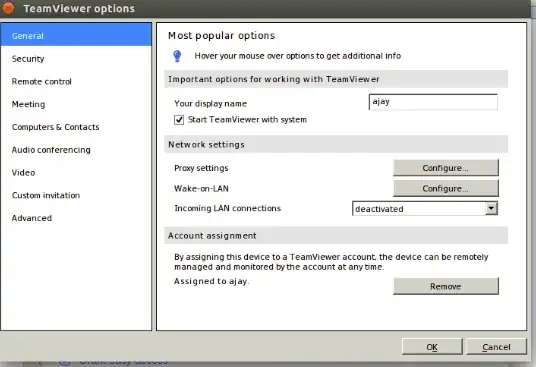Screen dimensions: 536x367
Task: Close the TeamViewer options window
Action: [x=8, y=8]
